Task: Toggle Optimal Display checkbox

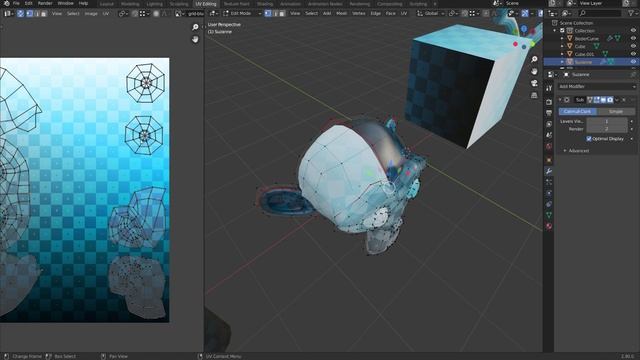Action: pos(589,139)
